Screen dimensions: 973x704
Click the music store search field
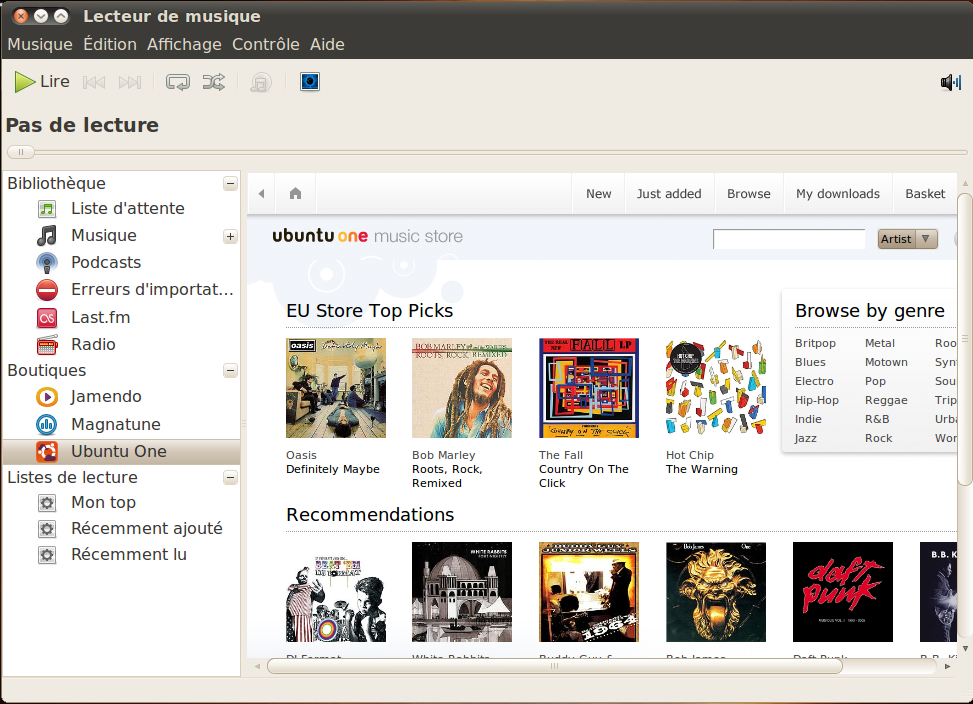[788, 239]
